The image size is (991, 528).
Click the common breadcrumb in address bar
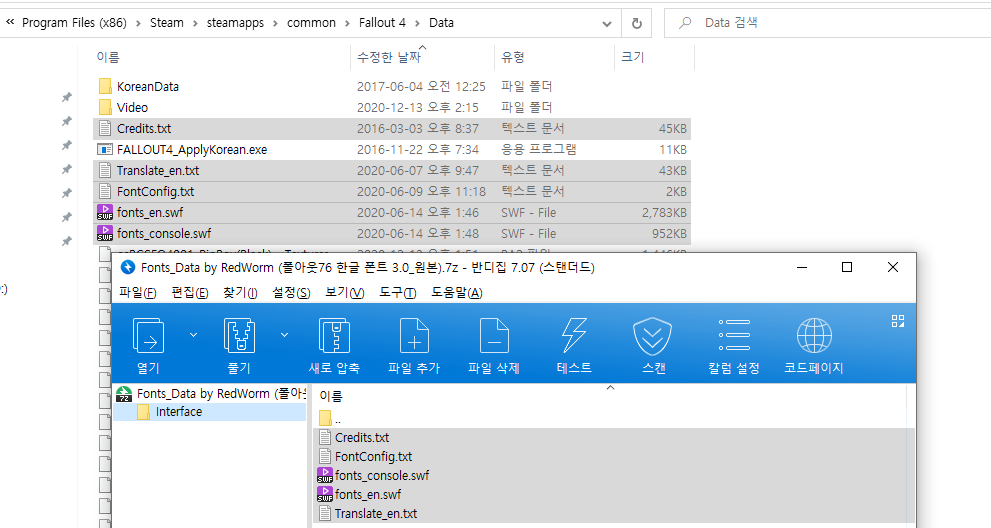tap(312, 23)
